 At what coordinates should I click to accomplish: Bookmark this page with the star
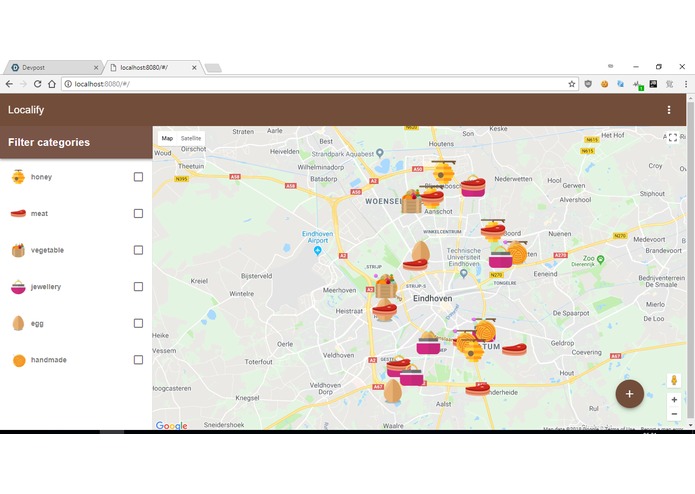click(x=572, y=84)
